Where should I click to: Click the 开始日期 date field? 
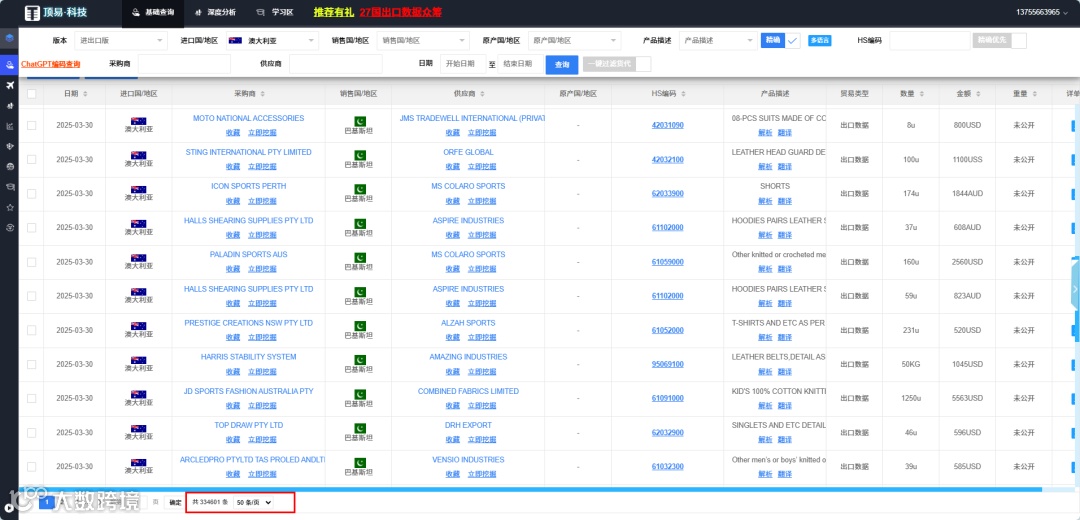[463, 64]
